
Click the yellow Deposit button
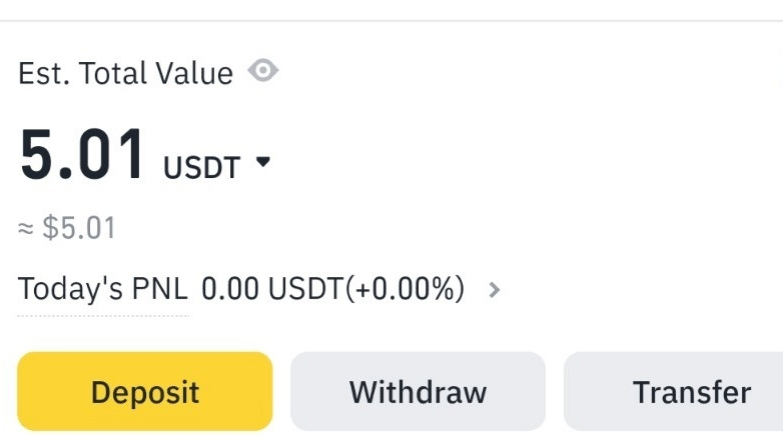[x=145, y=392]
